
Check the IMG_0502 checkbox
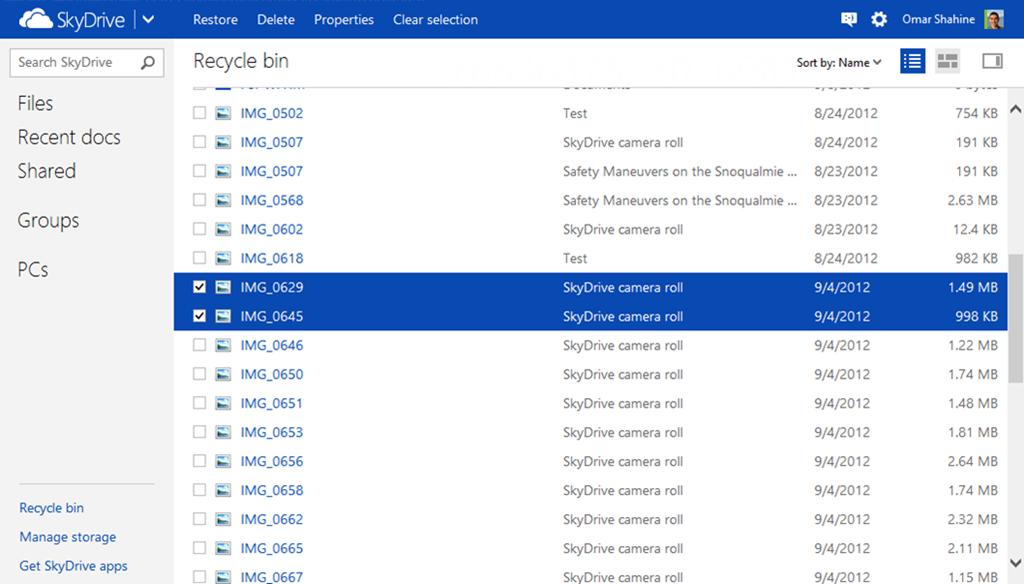point(199,113)
